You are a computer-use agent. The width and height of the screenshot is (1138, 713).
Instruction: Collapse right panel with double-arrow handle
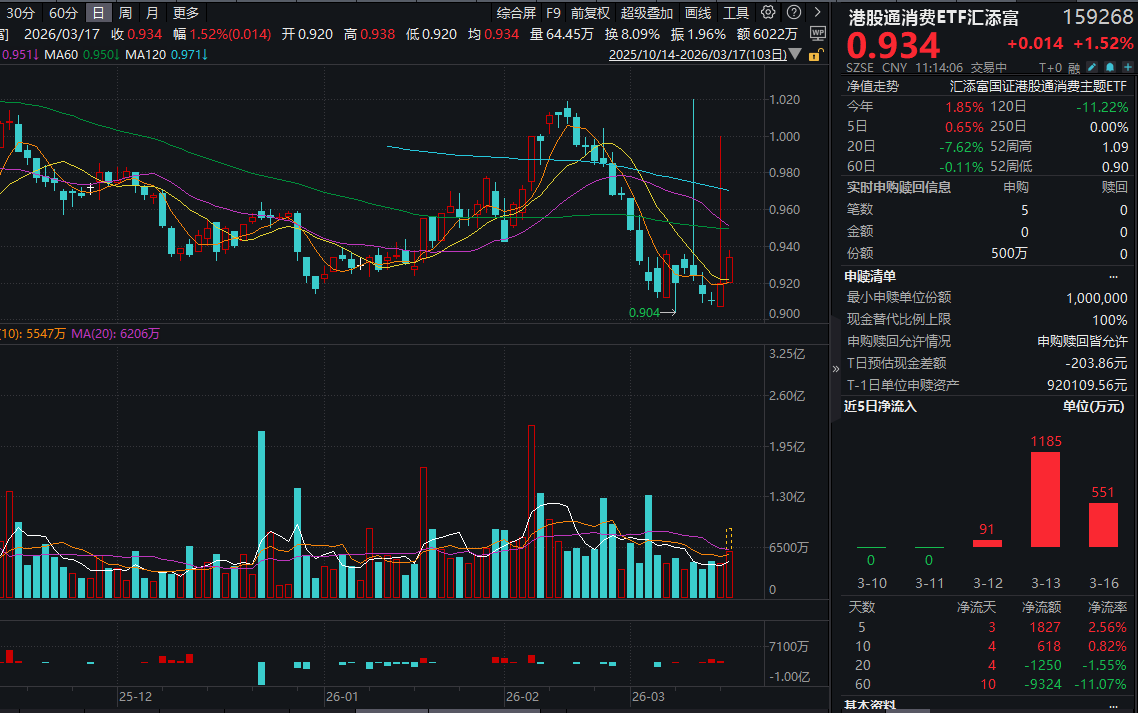tap(836, 368)
